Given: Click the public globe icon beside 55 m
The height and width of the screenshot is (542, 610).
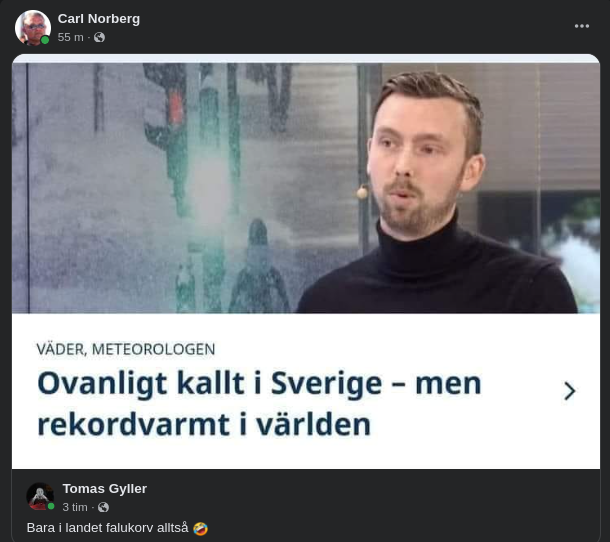Looking at the screenshot, I should pos(100,37).
